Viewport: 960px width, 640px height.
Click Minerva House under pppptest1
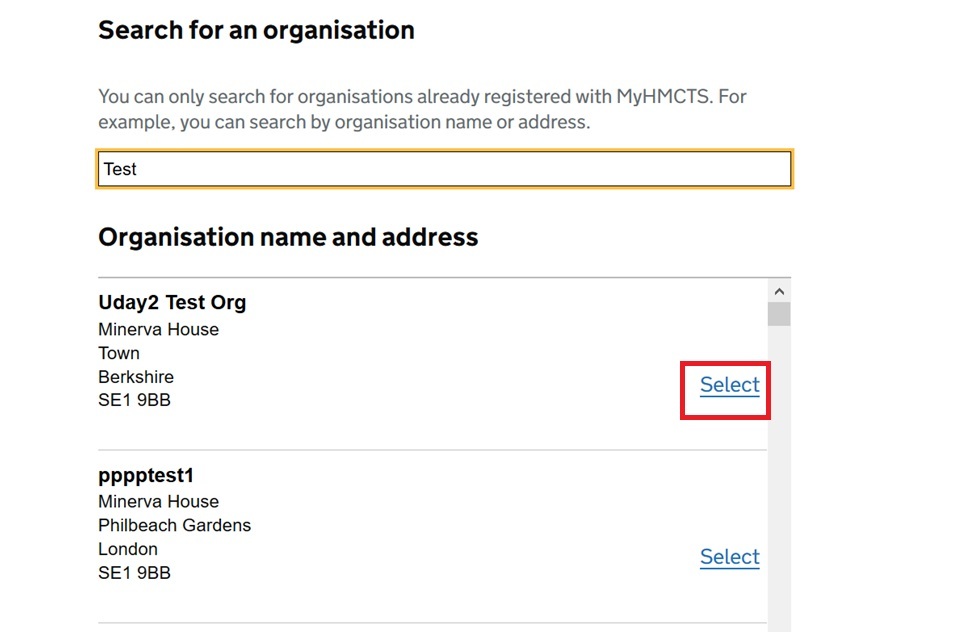(x=158, y=501)
